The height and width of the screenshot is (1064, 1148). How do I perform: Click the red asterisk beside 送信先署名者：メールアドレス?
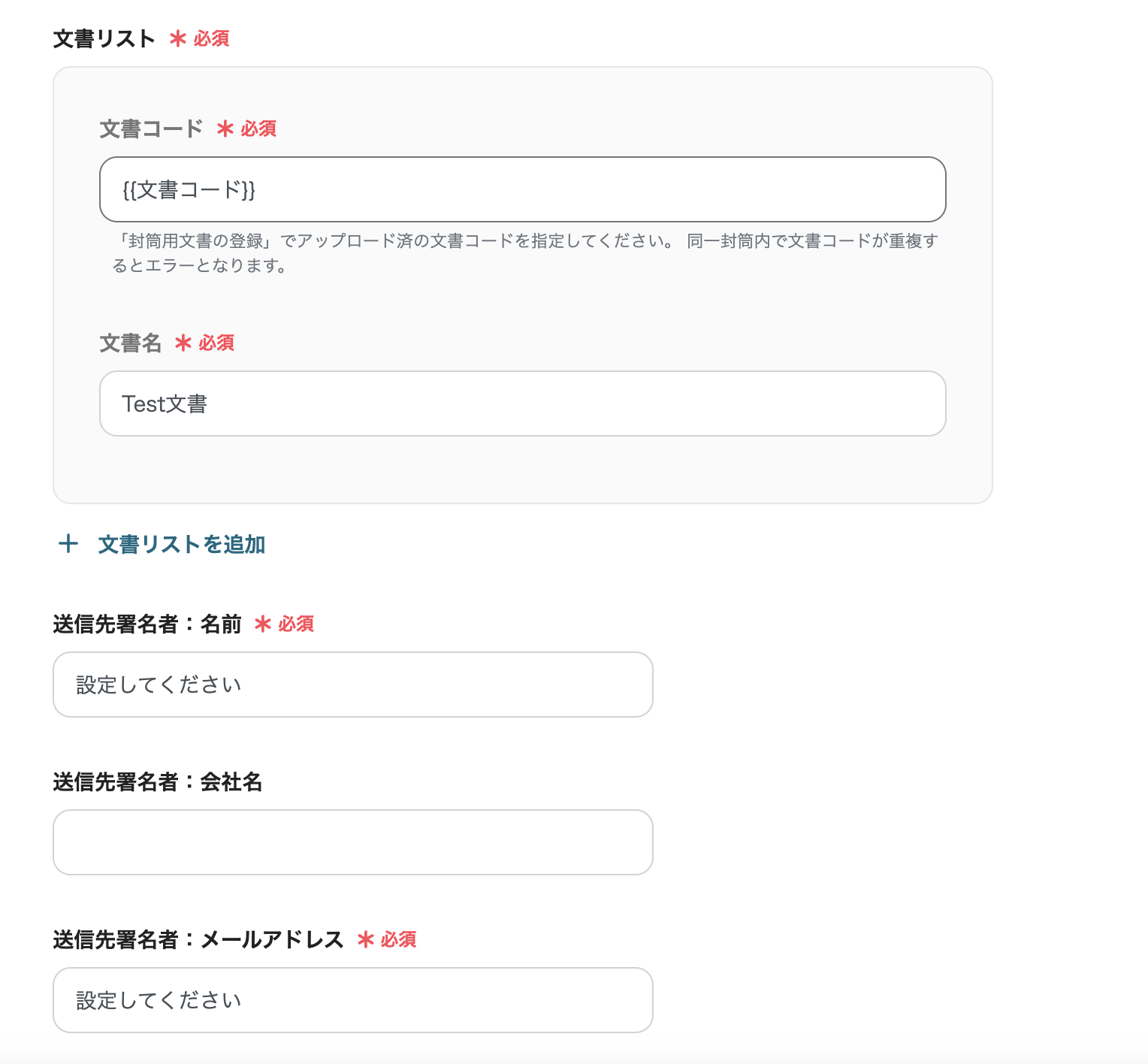point(365,940)
